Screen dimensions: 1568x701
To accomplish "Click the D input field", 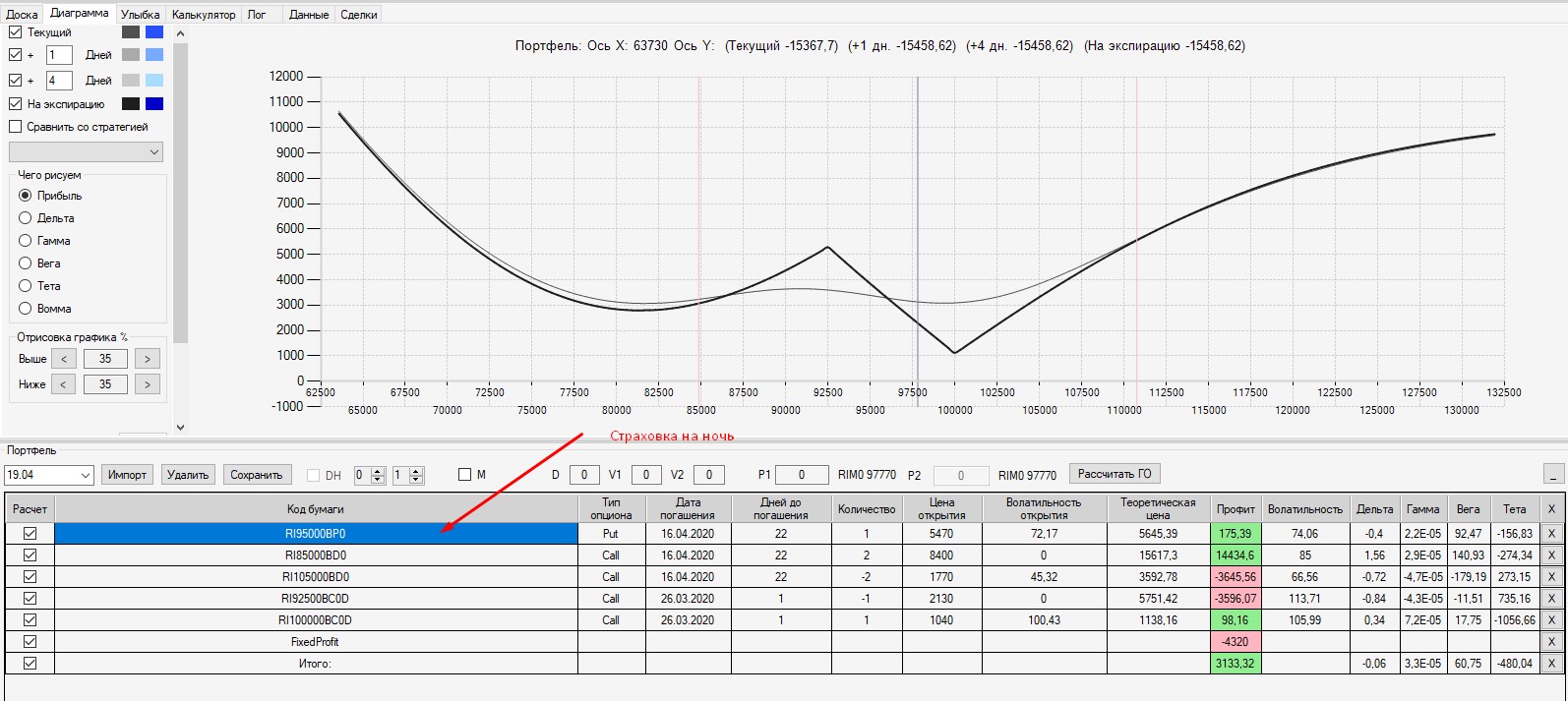I will (584, 475).
